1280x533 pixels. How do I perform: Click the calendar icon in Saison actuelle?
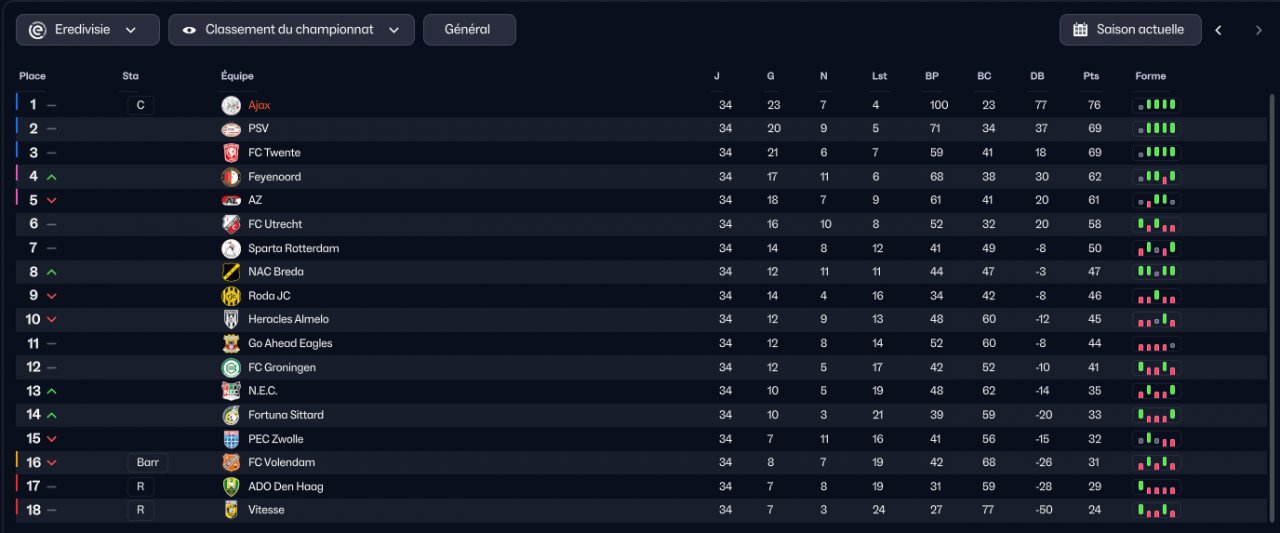tap(1080, 30)
